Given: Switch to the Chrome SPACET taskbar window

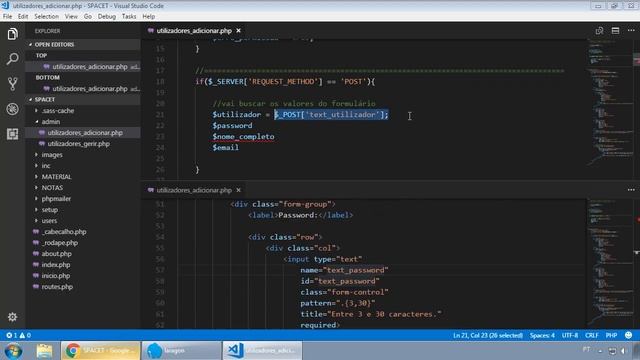Looking at the screenshot, I should (x=100, y=351).
